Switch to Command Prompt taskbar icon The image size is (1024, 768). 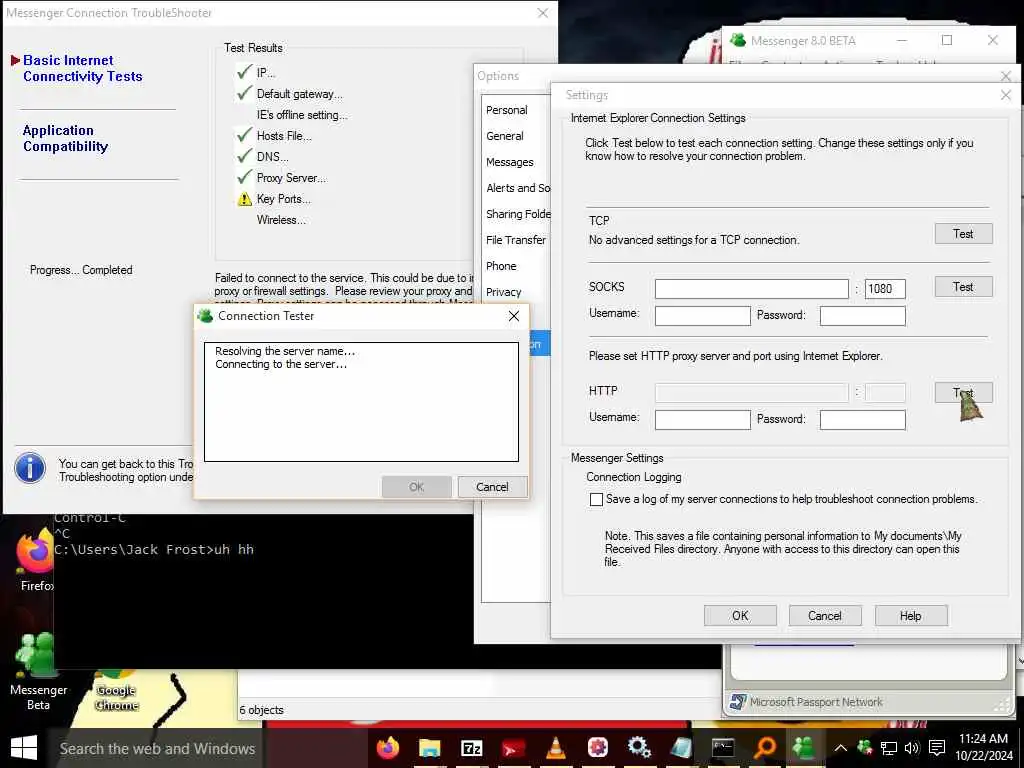click(723, 748)
